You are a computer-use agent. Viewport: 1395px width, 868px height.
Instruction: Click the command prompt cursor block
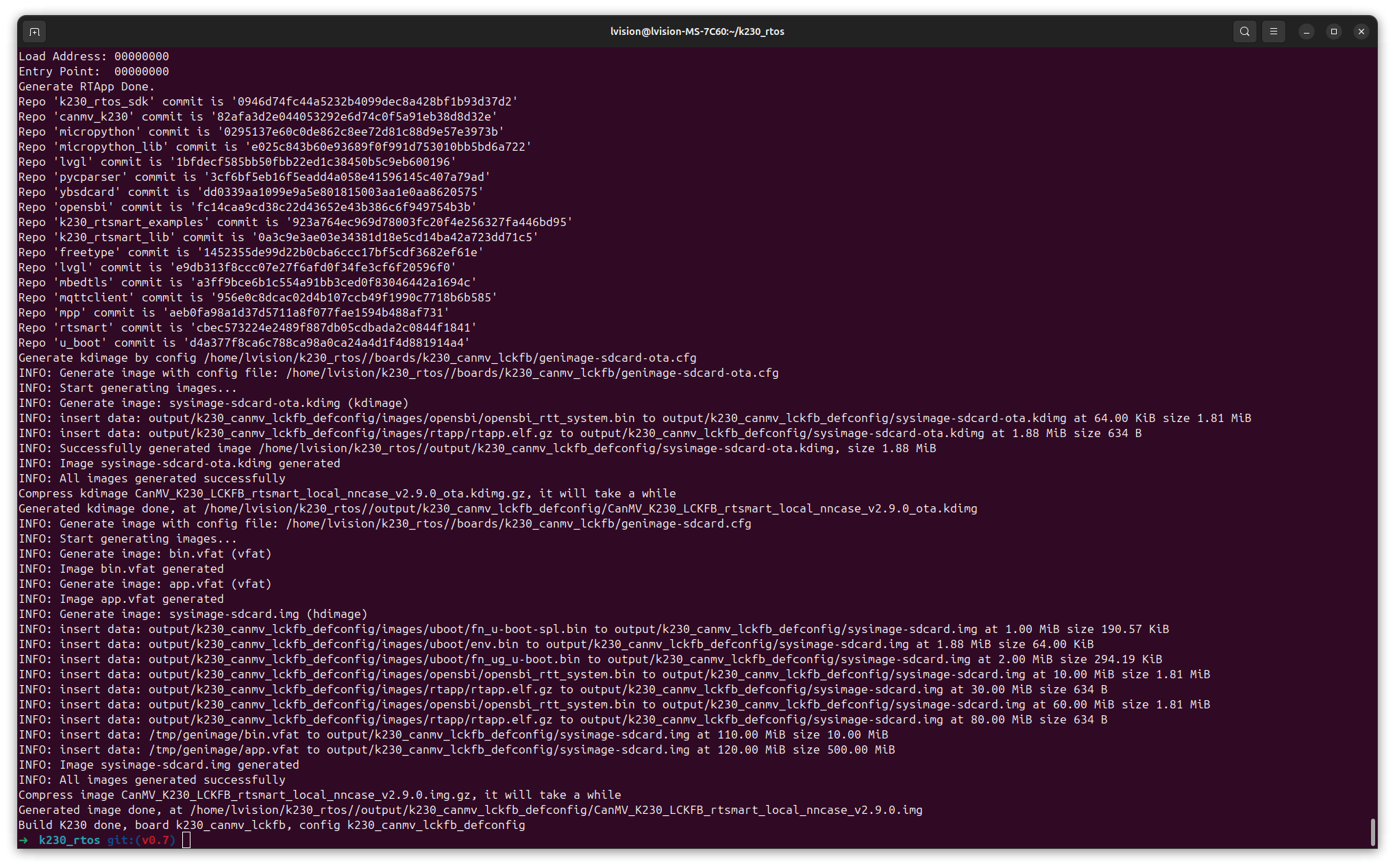pos(186,840)
